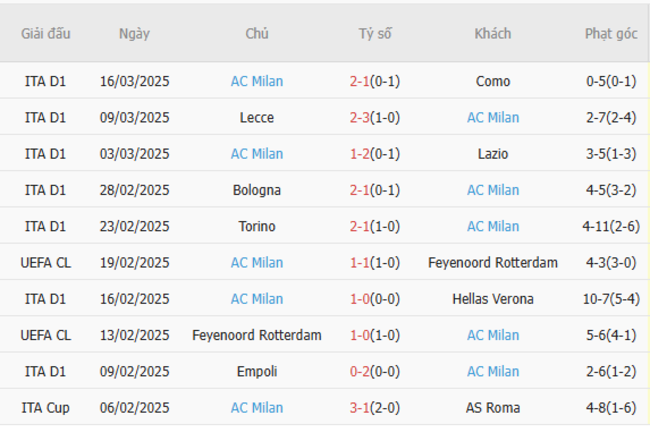Click the Giải đấu column header
The width and height of the screenshot is (650, 441).
click(46, 34)
